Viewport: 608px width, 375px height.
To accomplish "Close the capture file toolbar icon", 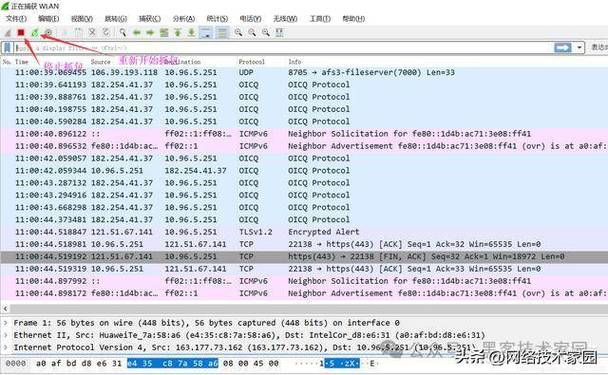I will point(92,33).
